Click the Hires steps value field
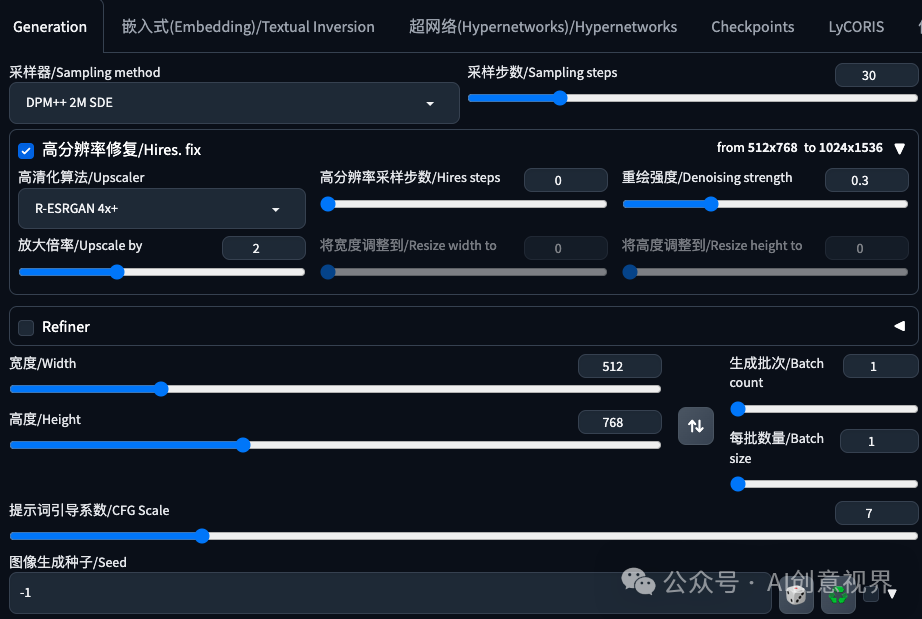Viewport: 922px width, 619px height. [566, 180]
